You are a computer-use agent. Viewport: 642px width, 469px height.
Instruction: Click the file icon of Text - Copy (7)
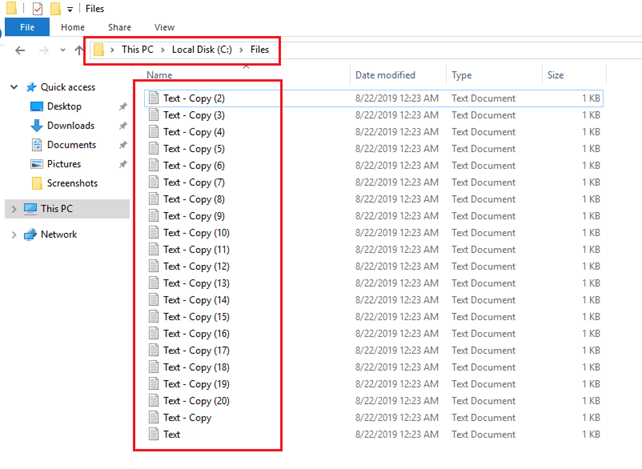pos(154,182)
